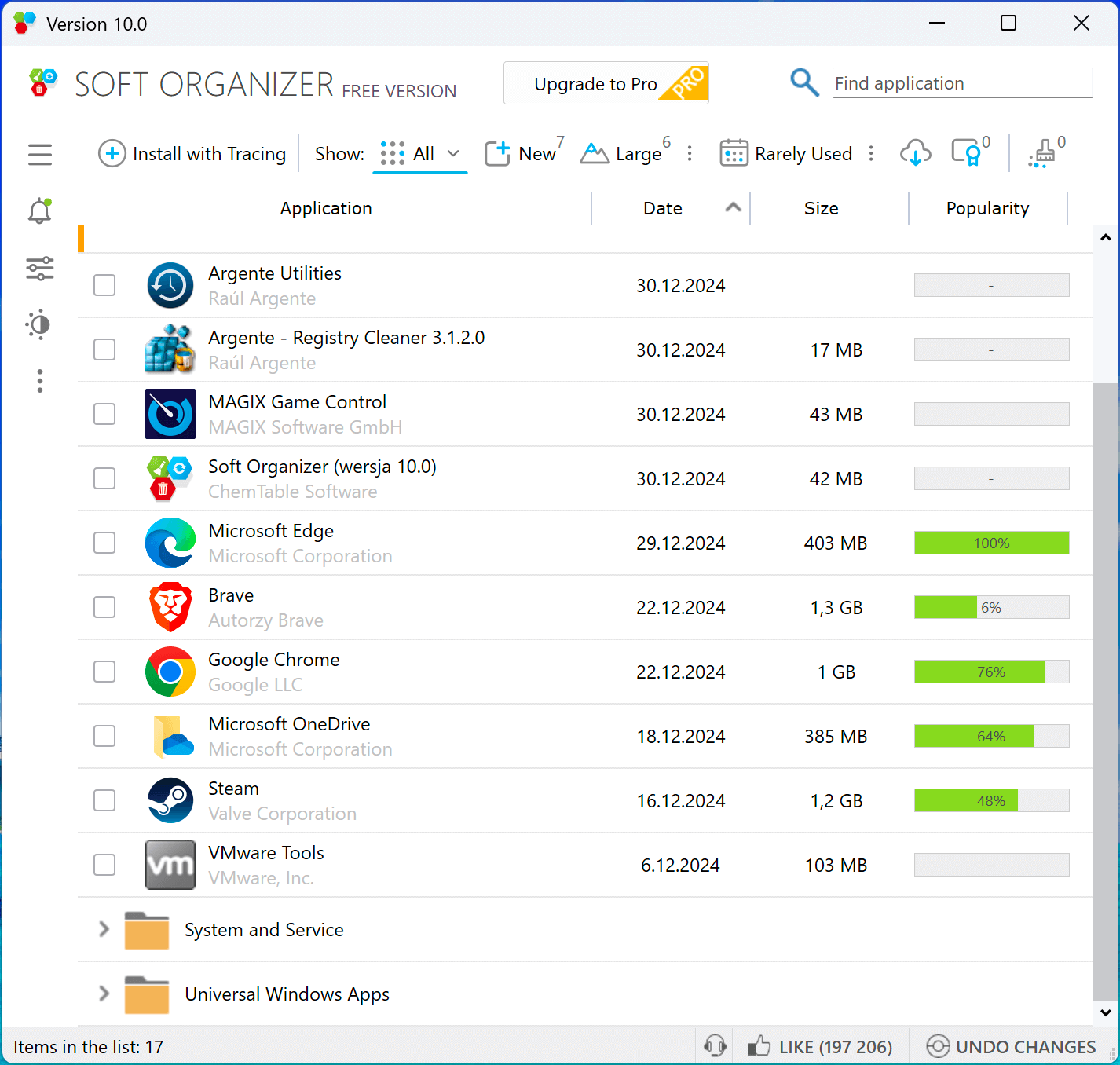1120x1065 pixels.
Task: Toggle light/dark theme icon in sidebar
Action: [x=38, y=324]
